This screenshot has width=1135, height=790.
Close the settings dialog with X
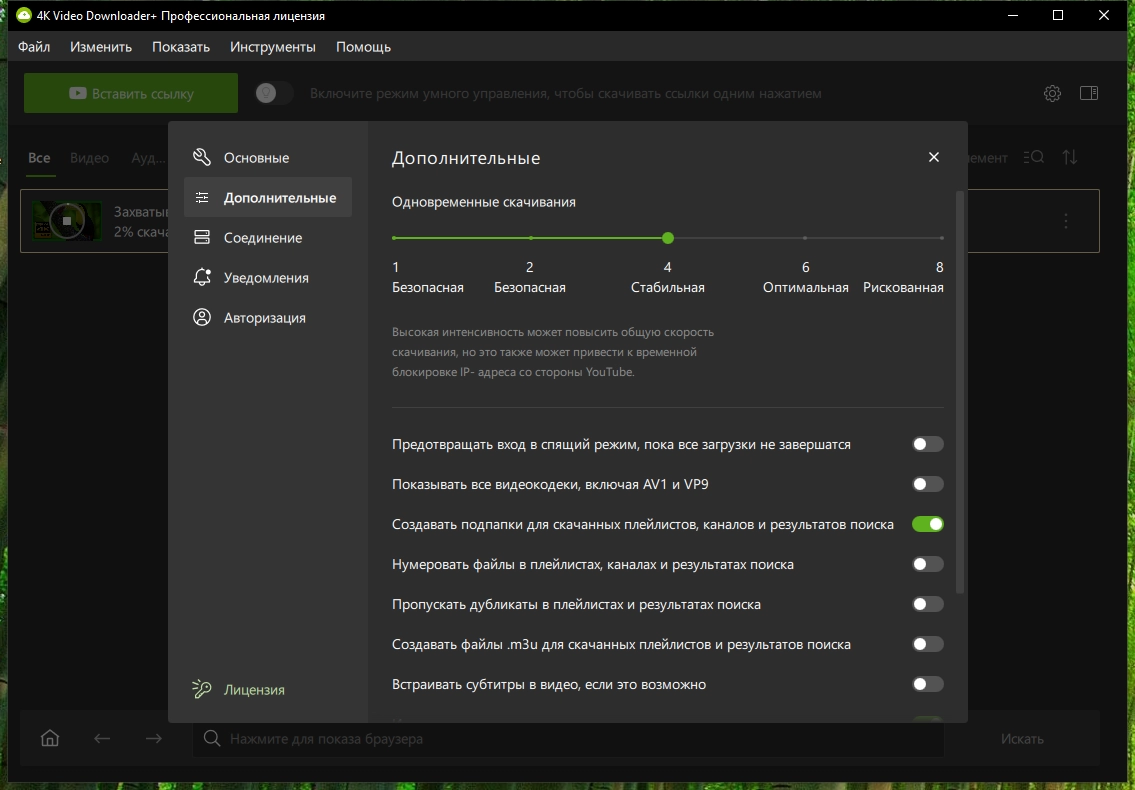[x=934, y=158]
